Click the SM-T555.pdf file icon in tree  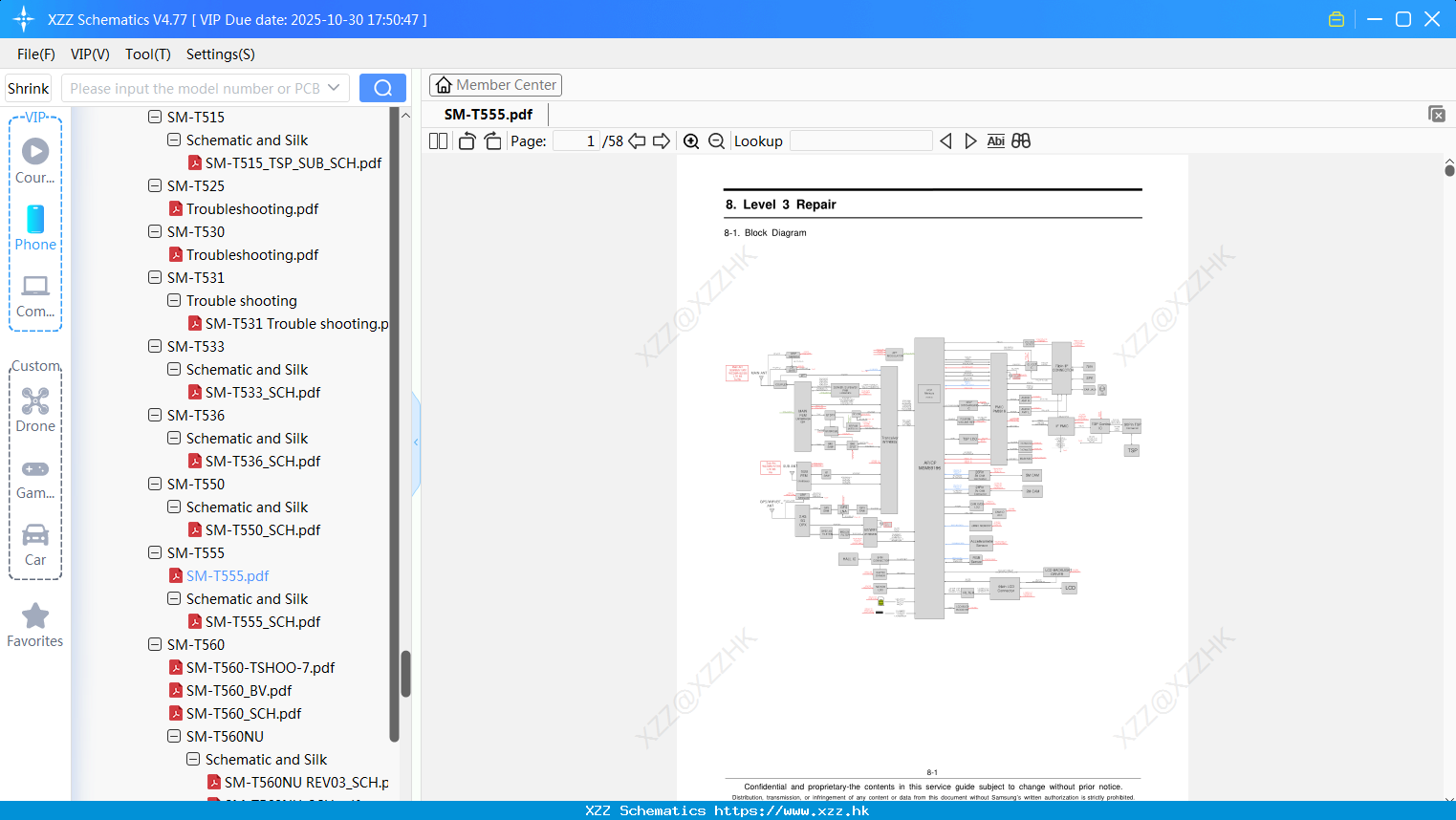(x=176, y=575)
